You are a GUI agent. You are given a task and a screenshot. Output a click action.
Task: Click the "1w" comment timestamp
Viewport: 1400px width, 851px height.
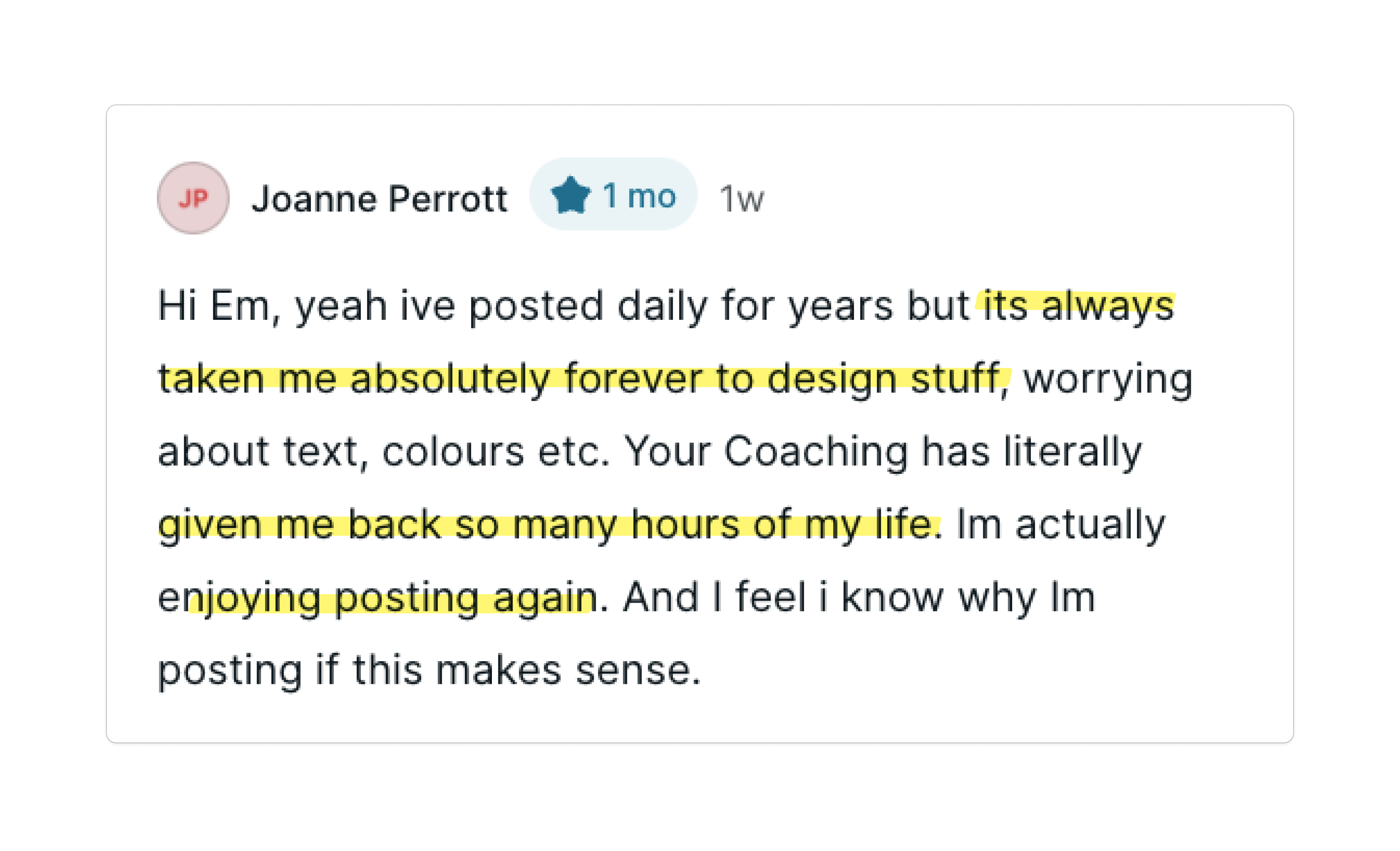point(741,199)
